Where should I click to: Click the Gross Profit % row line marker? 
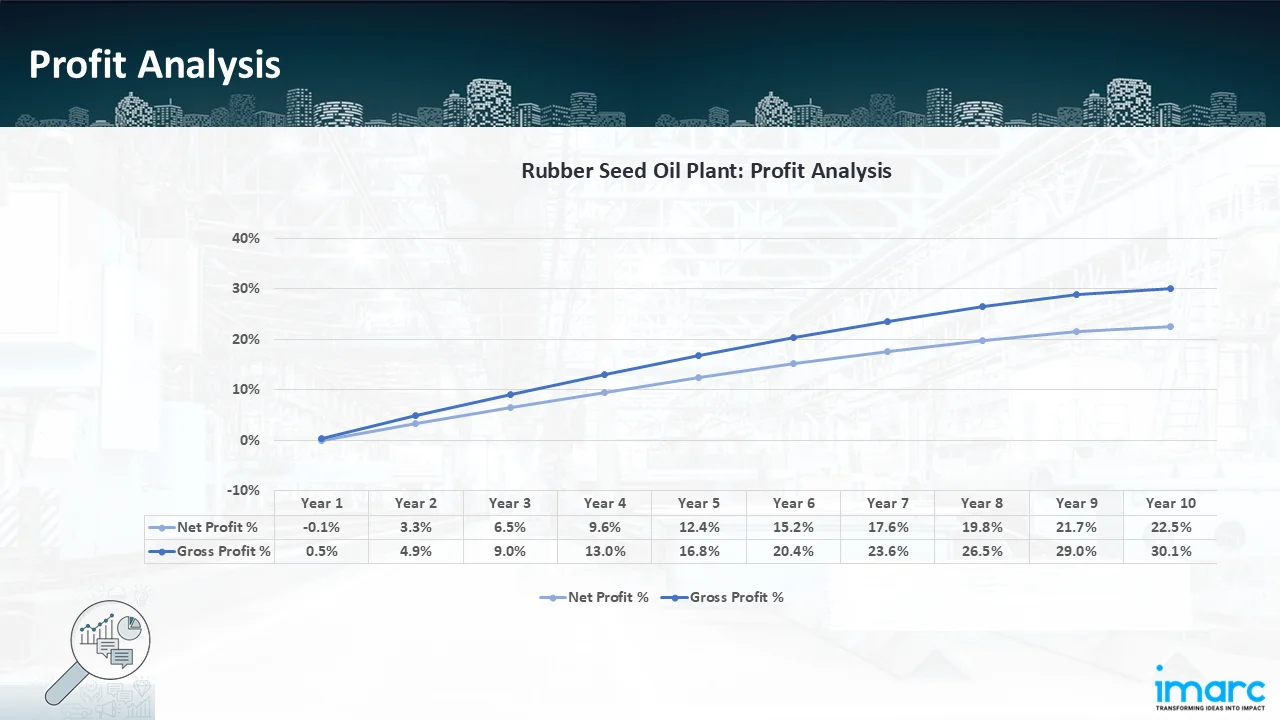(162, 551)
